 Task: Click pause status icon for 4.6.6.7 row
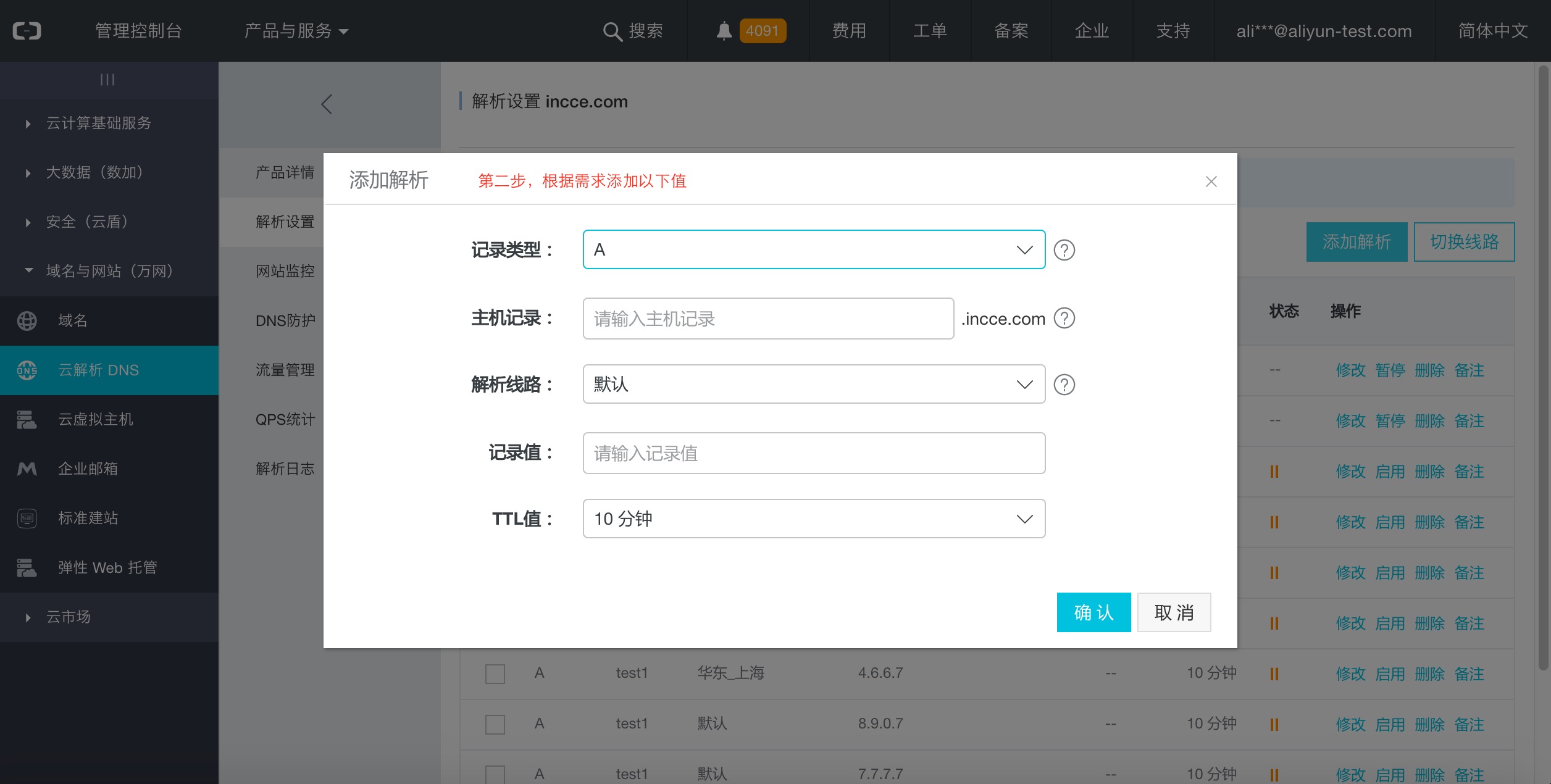point(1274,673)
